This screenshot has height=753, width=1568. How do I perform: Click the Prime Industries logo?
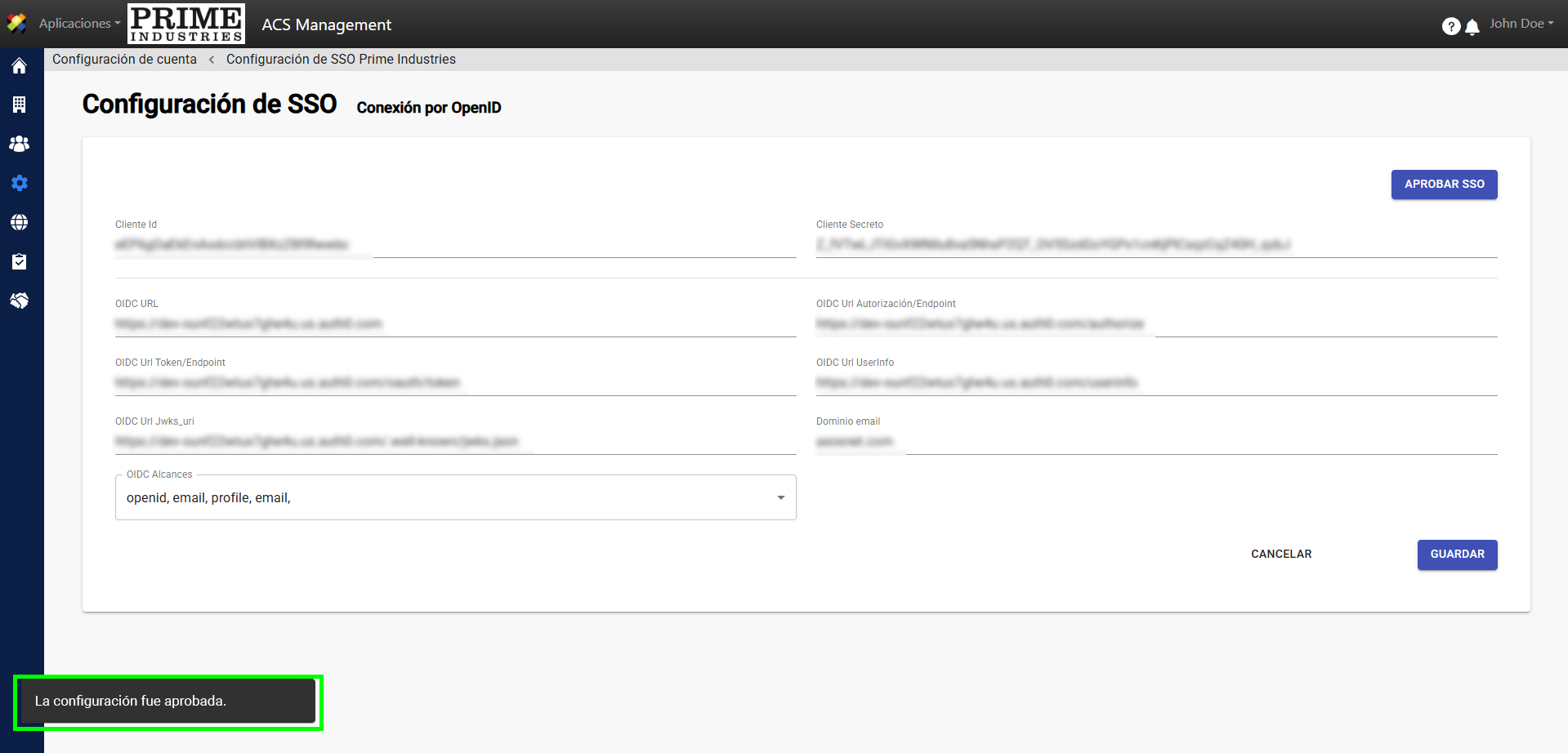(186, 24)
